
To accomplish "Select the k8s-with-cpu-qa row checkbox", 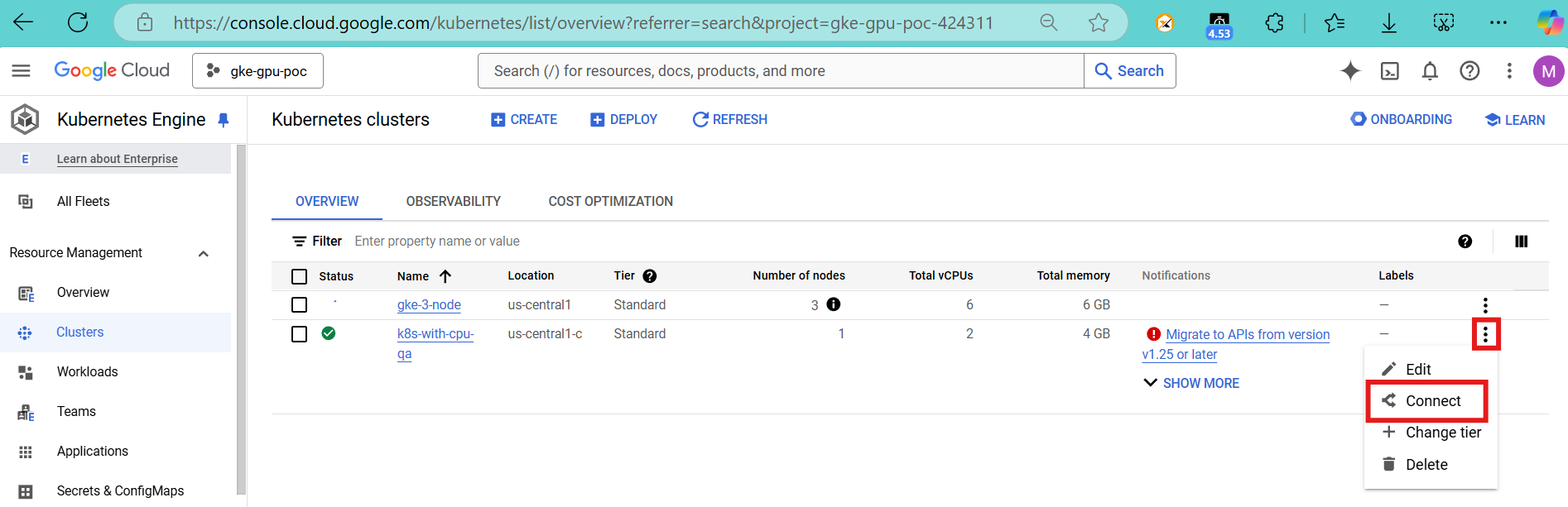I will [x=300, y=334].
